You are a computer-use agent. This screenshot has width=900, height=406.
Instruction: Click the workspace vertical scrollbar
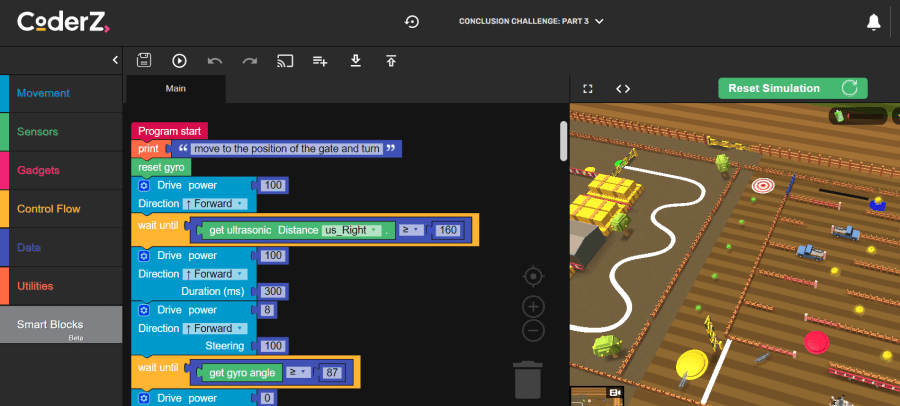tap(563, 141)
